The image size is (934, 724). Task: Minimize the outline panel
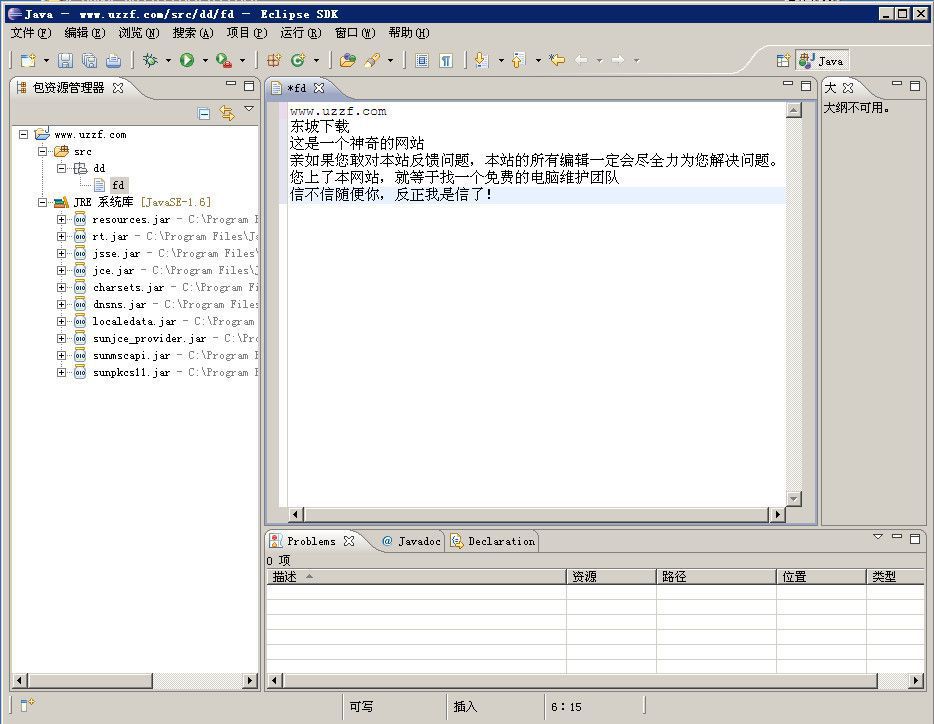(896, 85)
